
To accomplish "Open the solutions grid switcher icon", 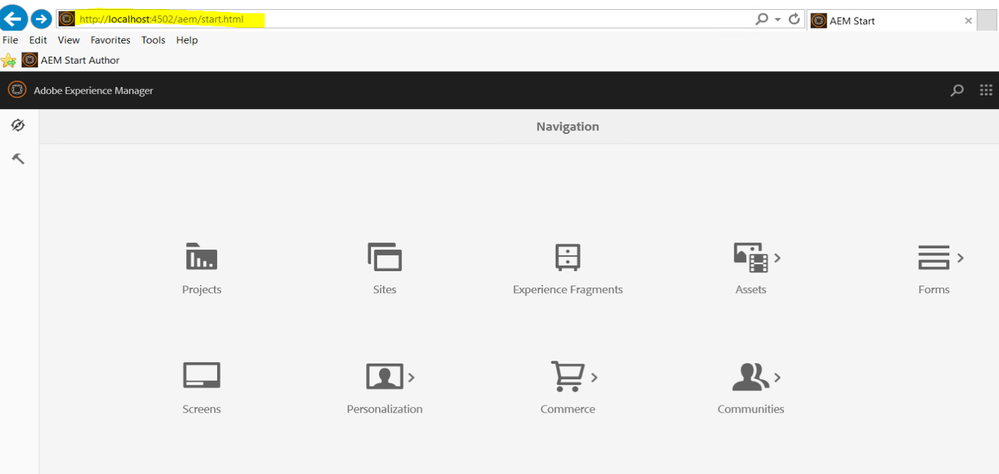I will [986, 90].
